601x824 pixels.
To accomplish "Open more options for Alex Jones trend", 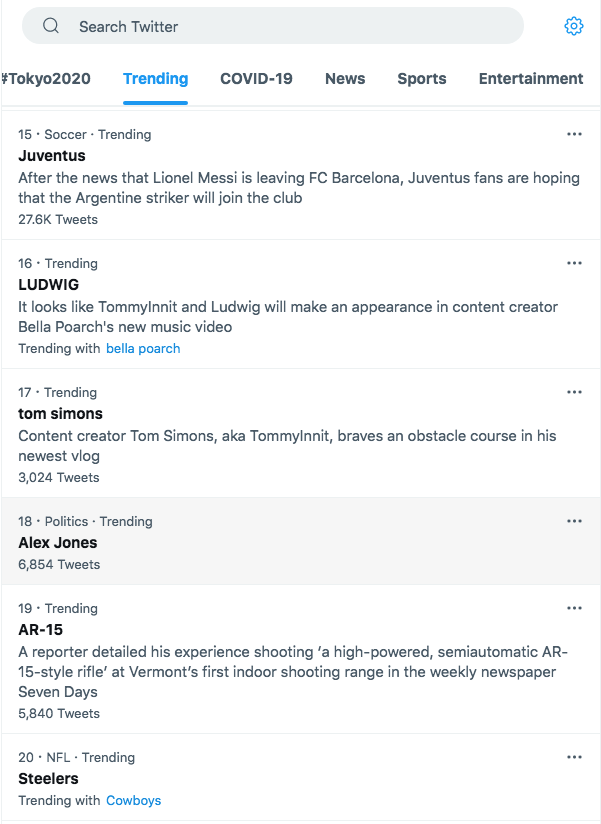I will 574,521.
